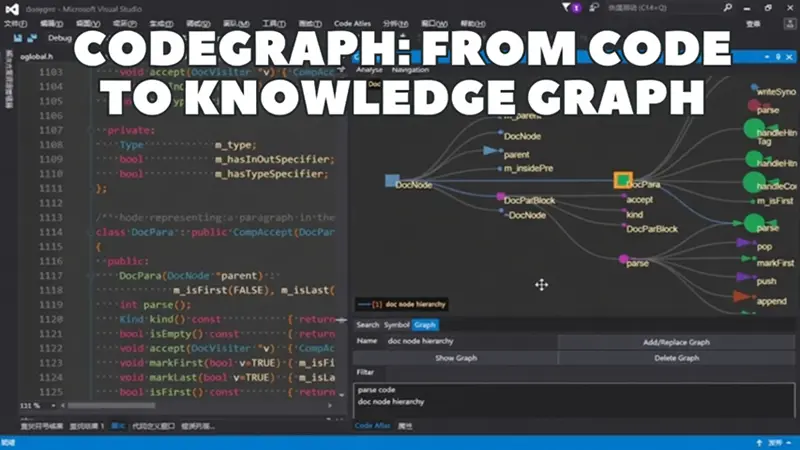Collapse the DocPara constructor fold marker
Screen dimensions: 800x450
point(90,276)
